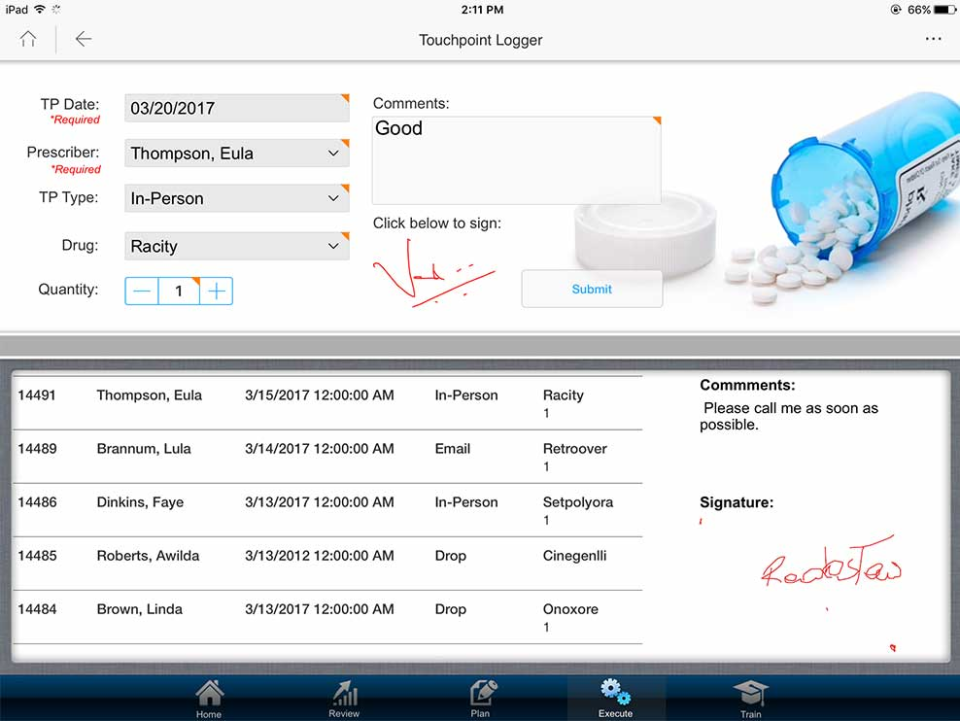Open the more options ellipsis menu
The width and height of the screenshot is (960, 721).
933,39
